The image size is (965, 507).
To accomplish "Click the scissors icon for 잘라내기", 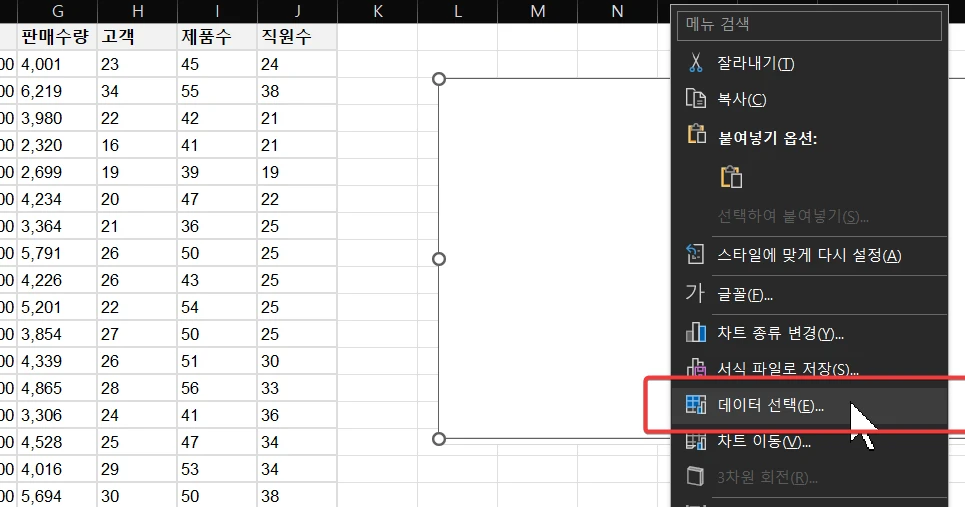I will (696, 63).
